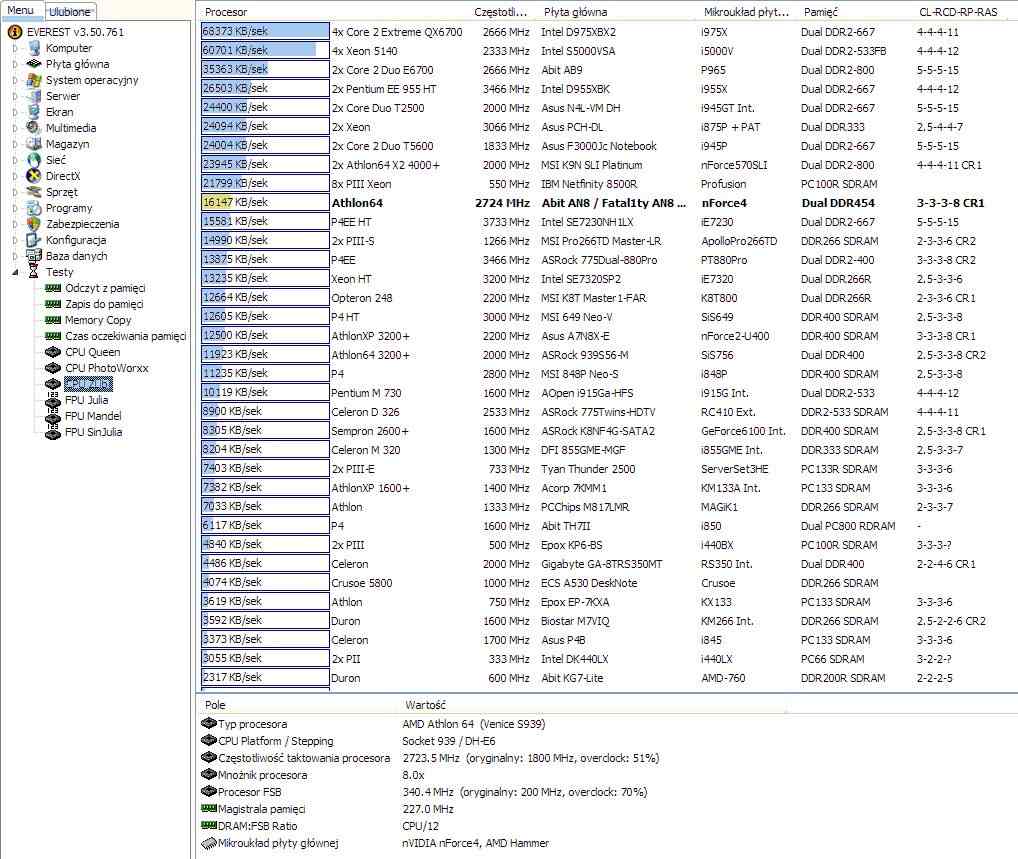
Task: Click the Magazyn storage icon
Action: 34,144
